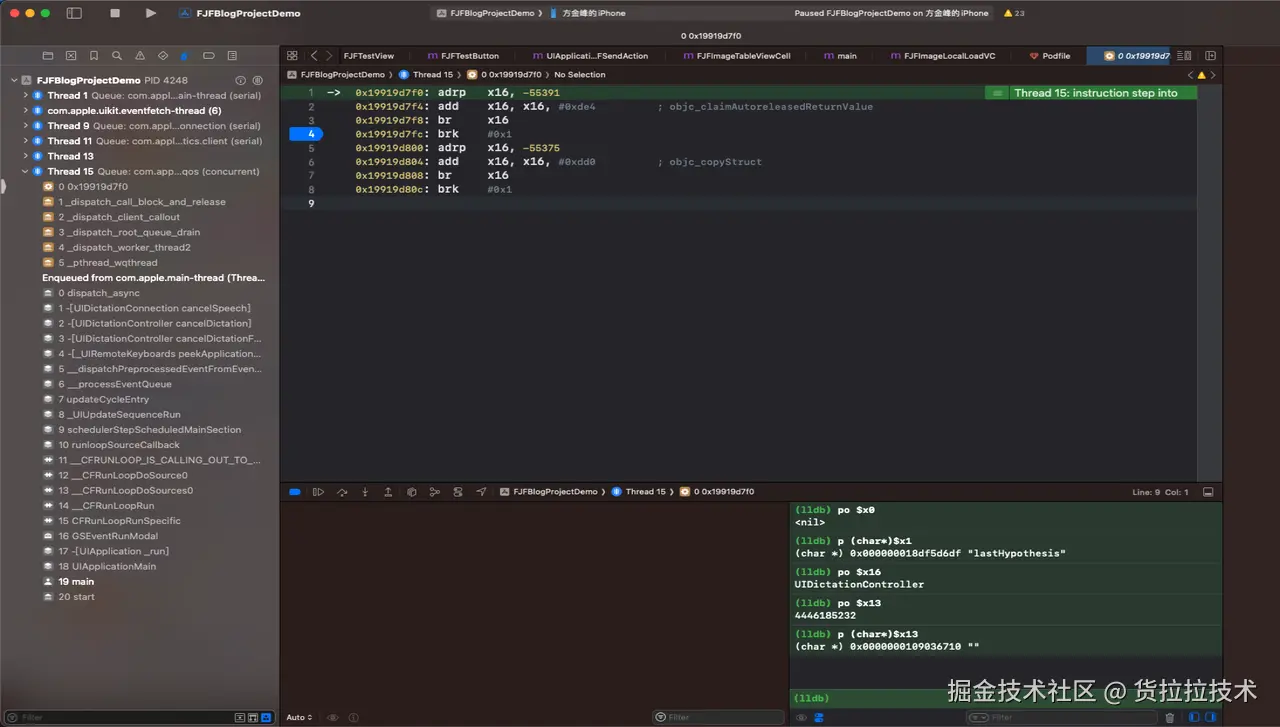1280x727 pixels.
Task: Select frame 18 UIApplicationMain
Action: [107, 566]
